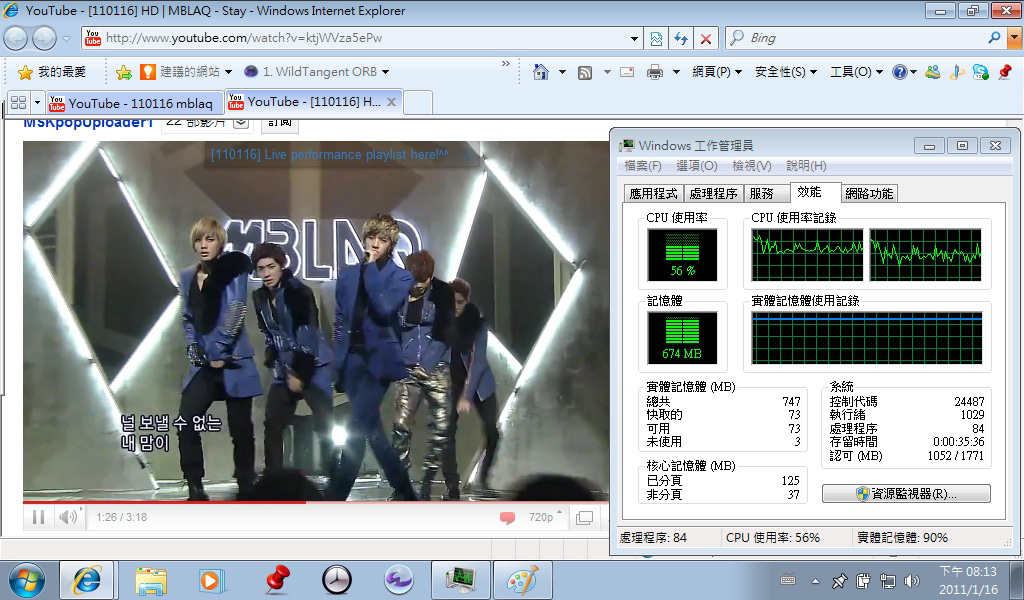Screen dimensions: 1024x600
Task: Click the Task Manager taskbar icon
Action: click(x=460, y=580)
